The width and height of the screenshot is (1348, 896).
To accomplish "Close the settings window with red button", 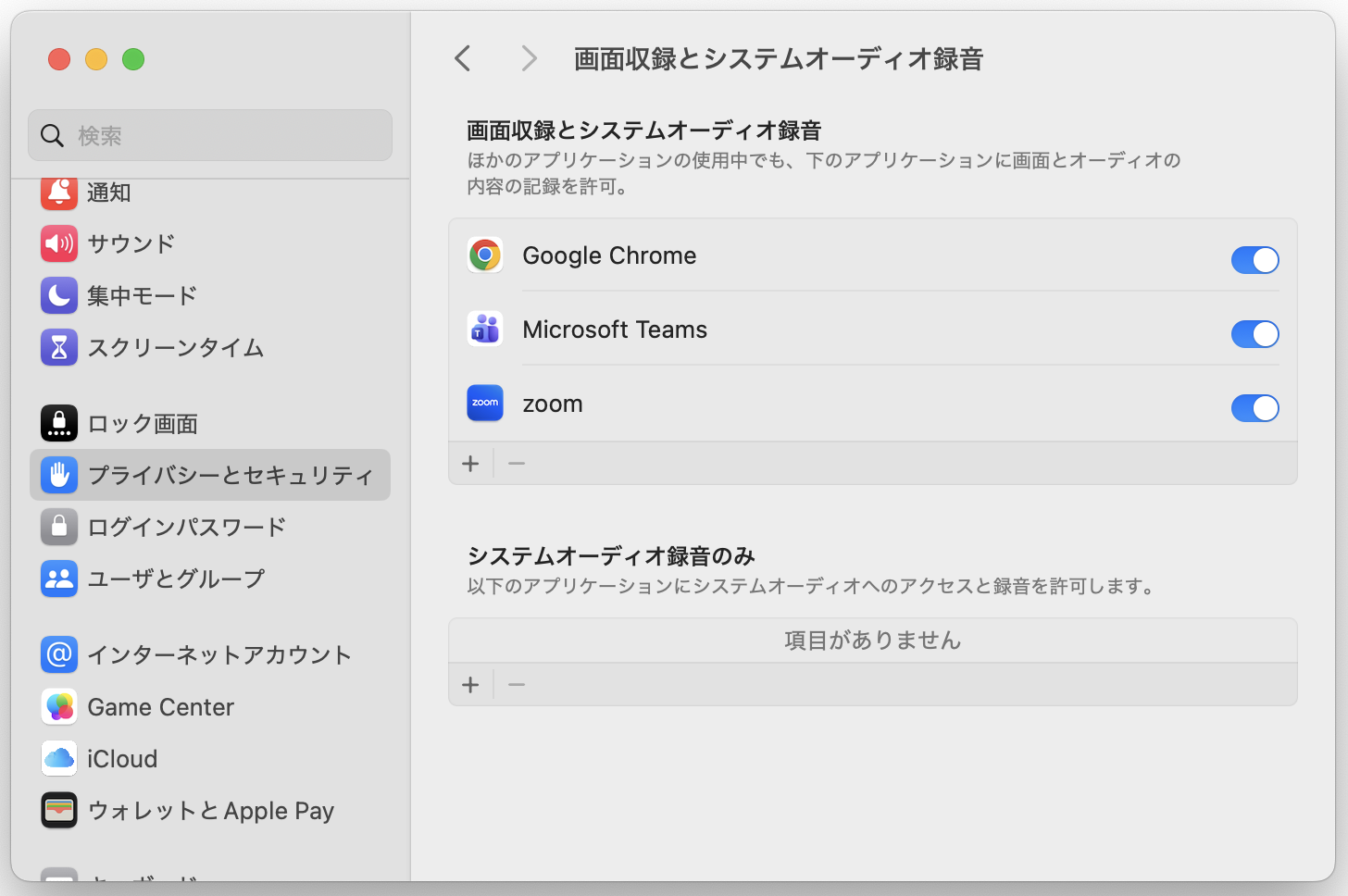I will coord(59,59).
